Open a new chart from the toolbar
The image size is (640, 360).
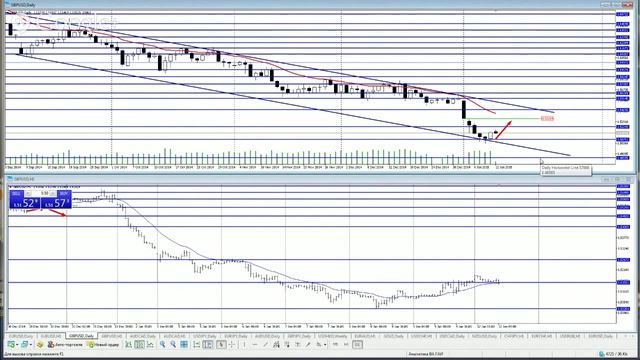(11, 344)
